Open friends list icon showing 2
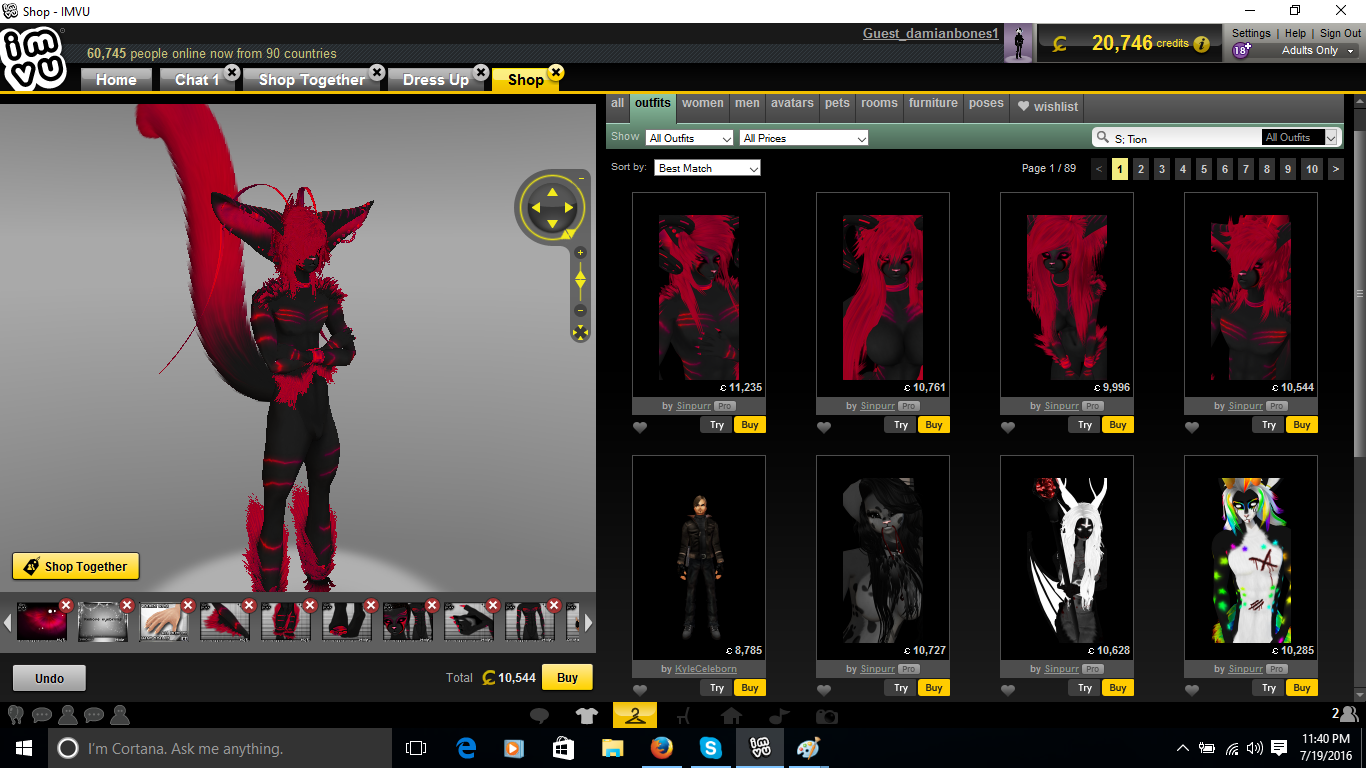This screenshot has width=1366, height=768. click(x=1344, y=714)
